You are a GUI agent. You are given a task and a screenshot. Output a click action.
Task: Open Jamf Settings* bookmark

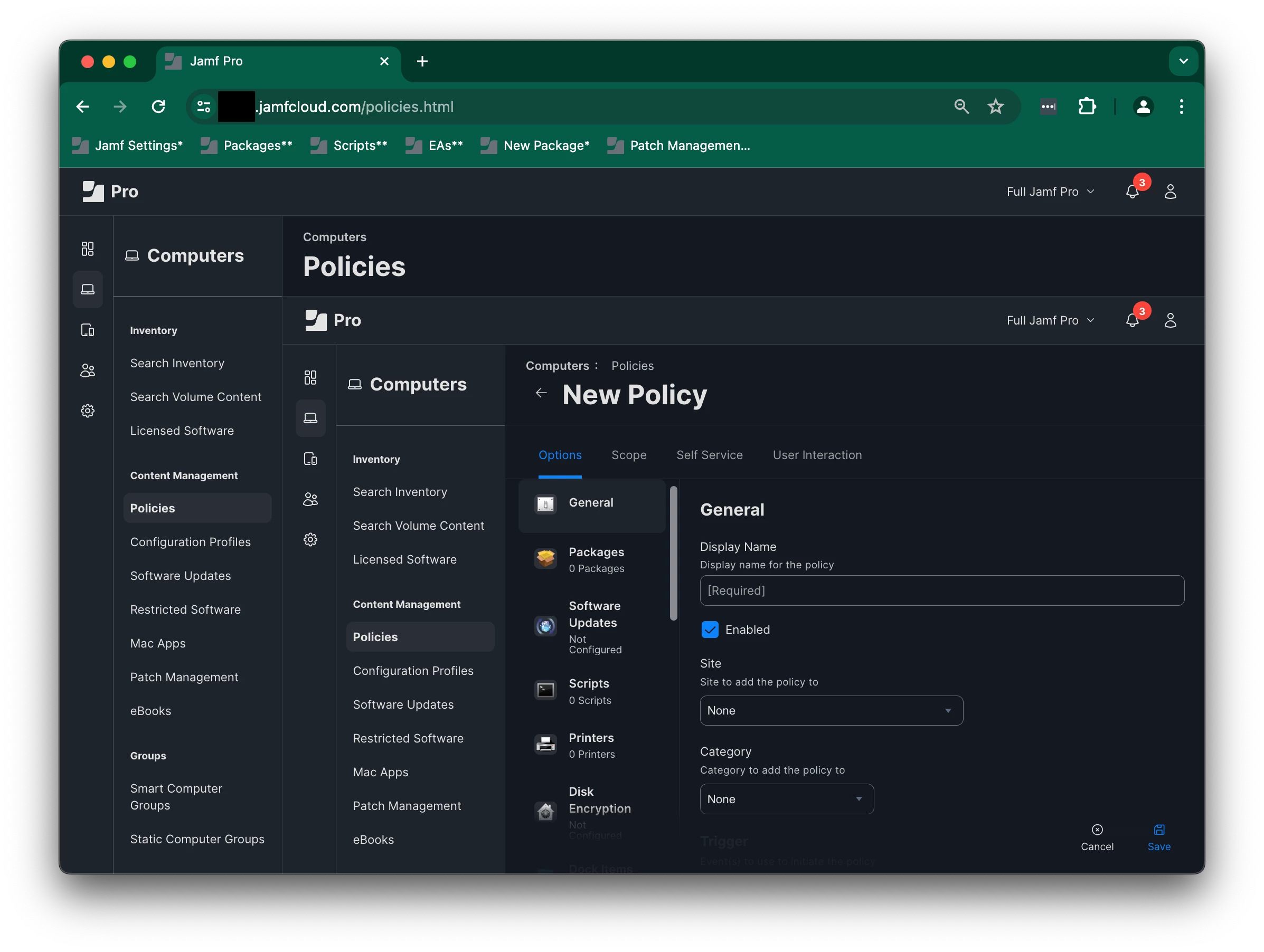pos(128,146)
